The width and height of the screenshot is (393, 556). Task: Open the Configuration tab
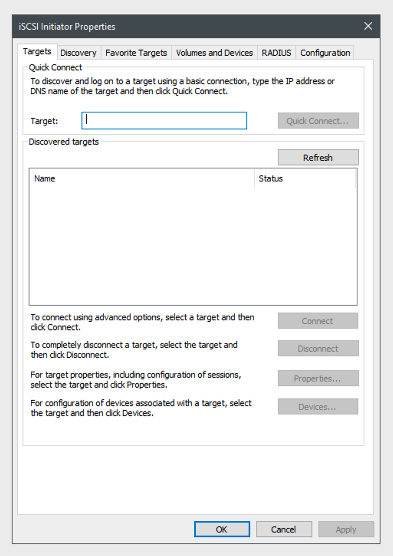coord(325,53)
